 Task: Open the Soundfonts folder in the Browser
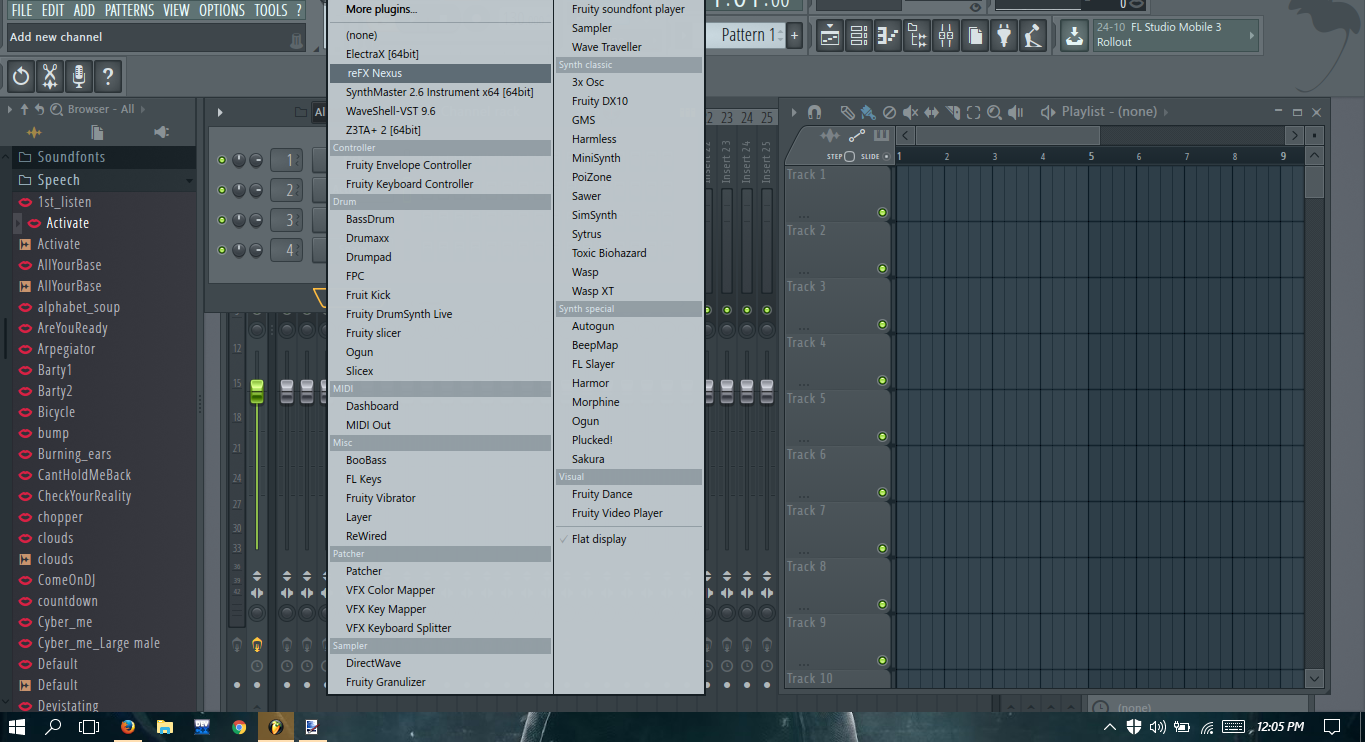pos(105,157)
